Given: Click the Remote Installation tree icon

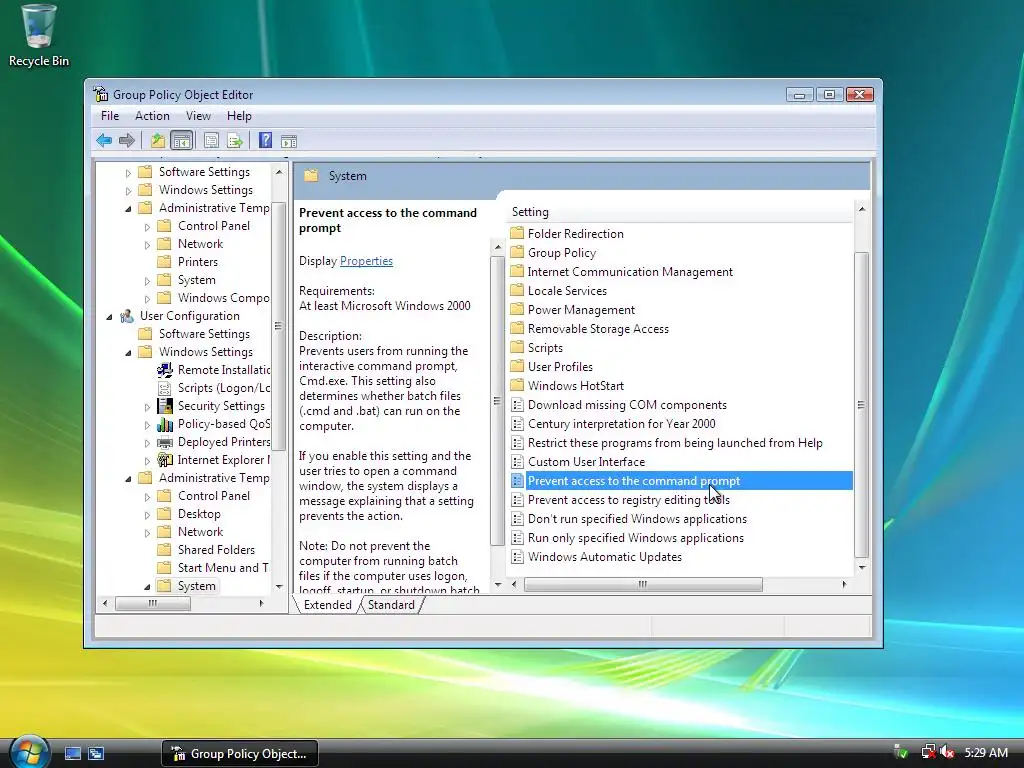Looking at the screenshot, I should point(165,370).
